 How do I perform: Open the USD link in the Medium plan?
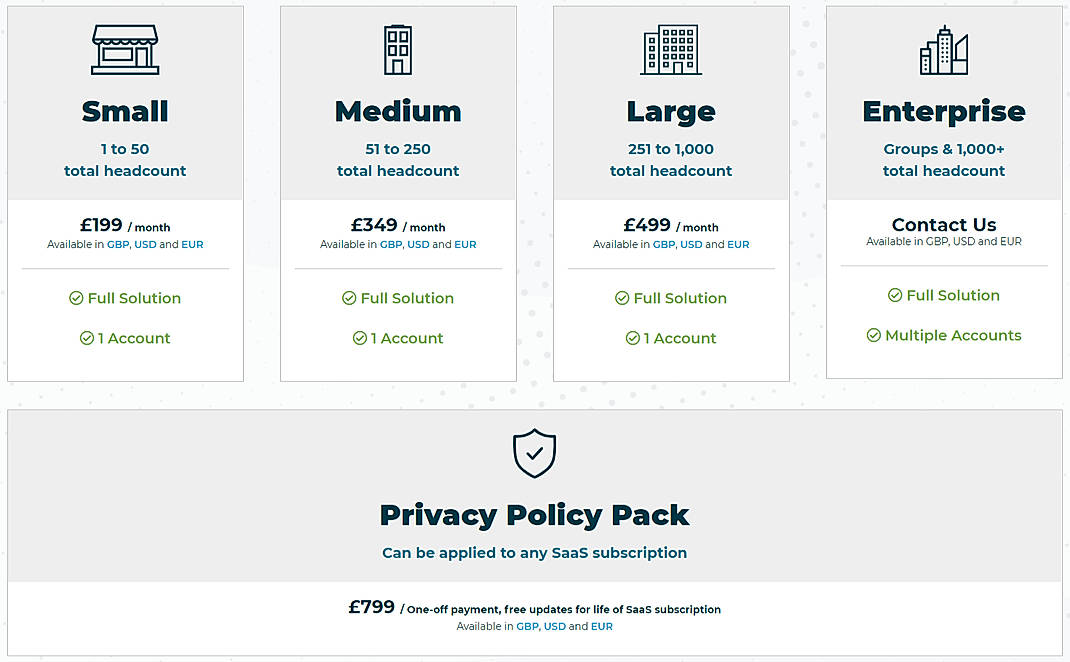click(418, 244)
